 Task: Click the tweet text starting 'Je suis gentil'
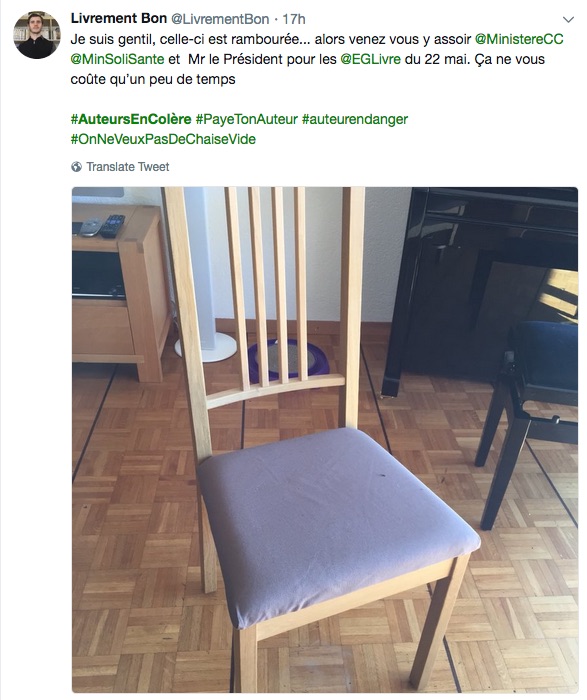coord(317,59)
